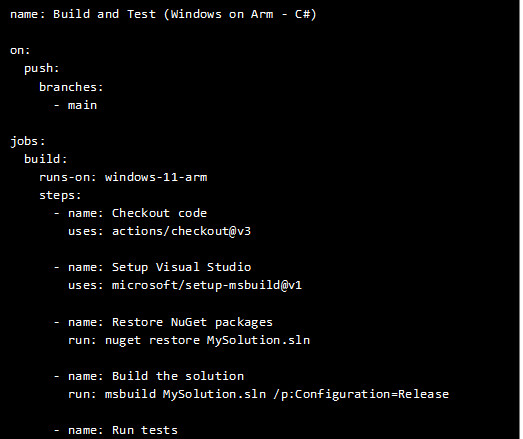
Task: Click the 'jobs:' section key
Action: click(28, 141)
